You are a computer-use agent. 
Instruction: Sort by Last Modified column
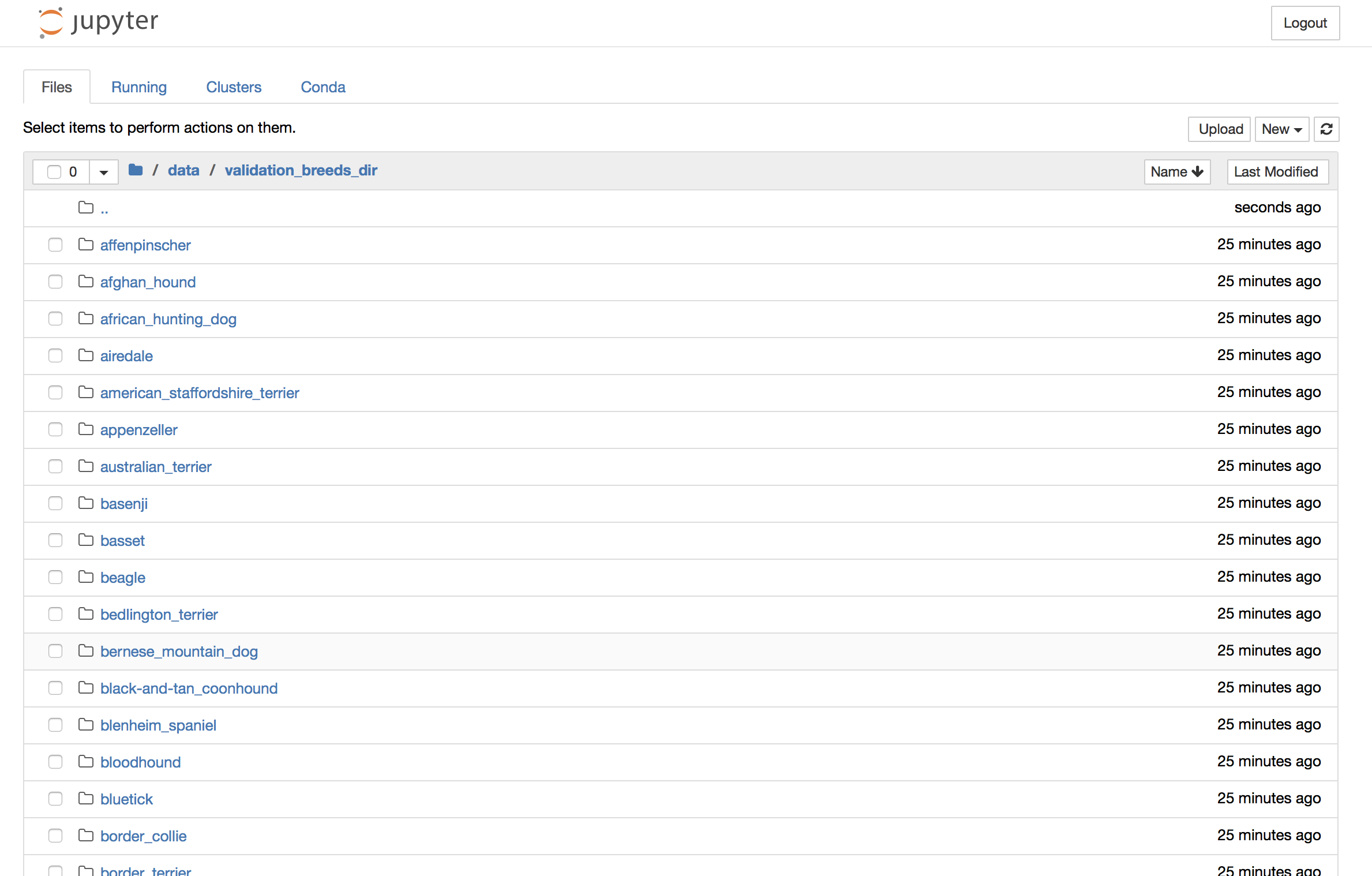tap(1277, 171)
